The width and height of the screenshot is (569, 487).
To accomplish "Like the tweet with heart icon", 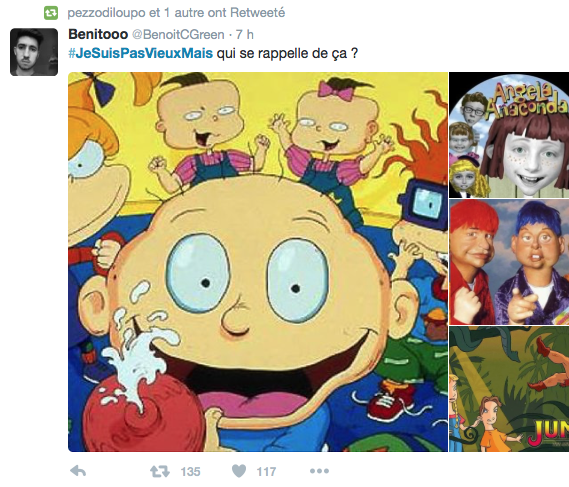I will (239, 471).
